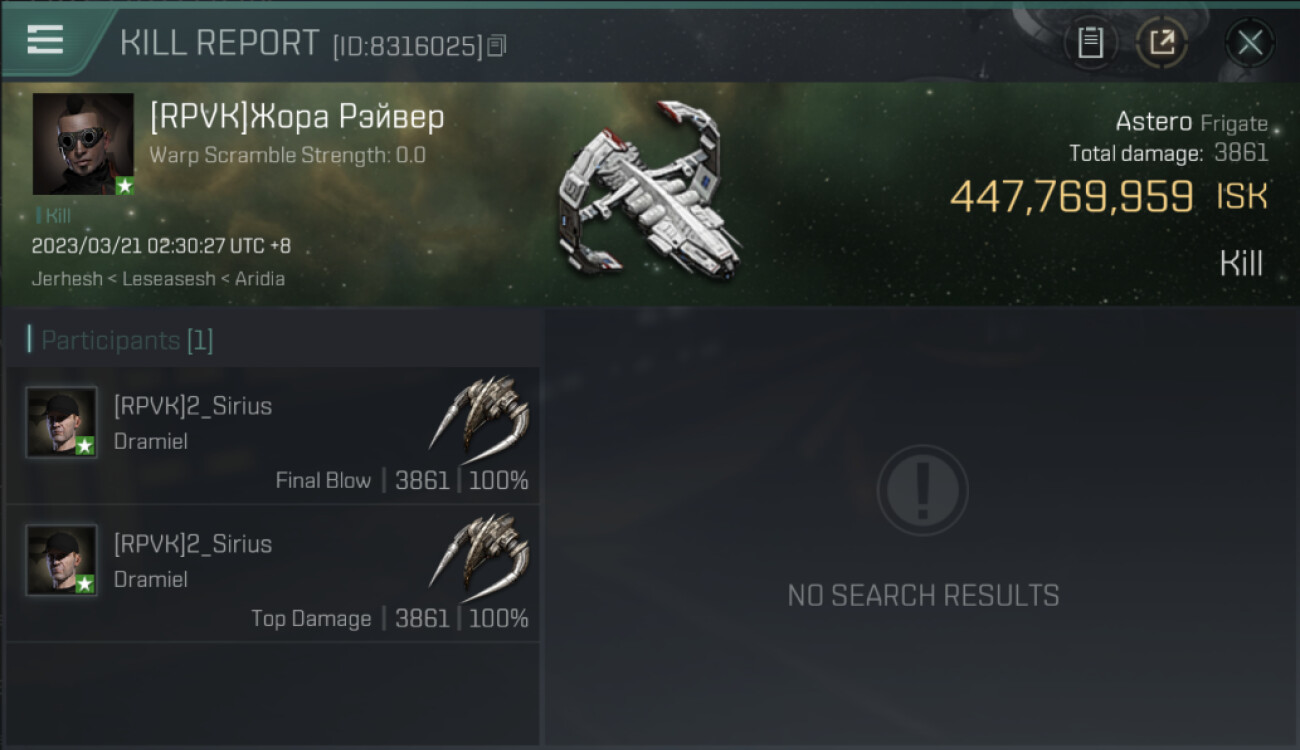The width and height of the screenshot is (1300, 750).
Task: Click the Top Damage participant portrait
Action: coord(62,560)
